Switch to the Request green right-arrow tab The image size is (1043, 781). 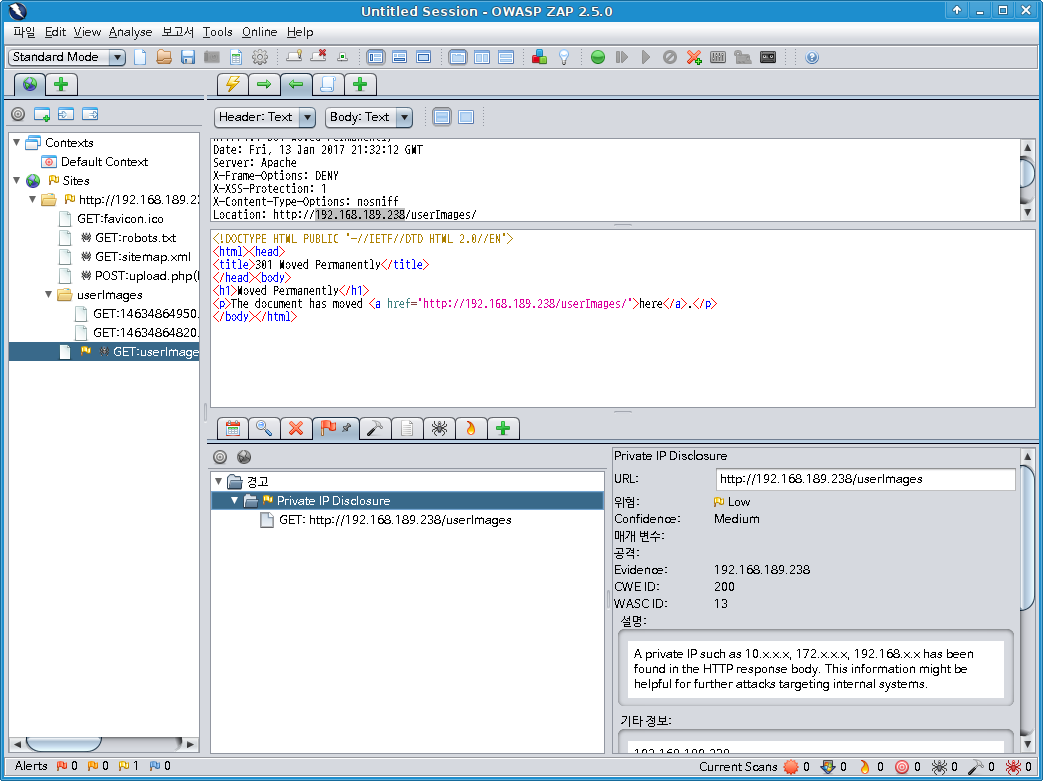(264, 84)
